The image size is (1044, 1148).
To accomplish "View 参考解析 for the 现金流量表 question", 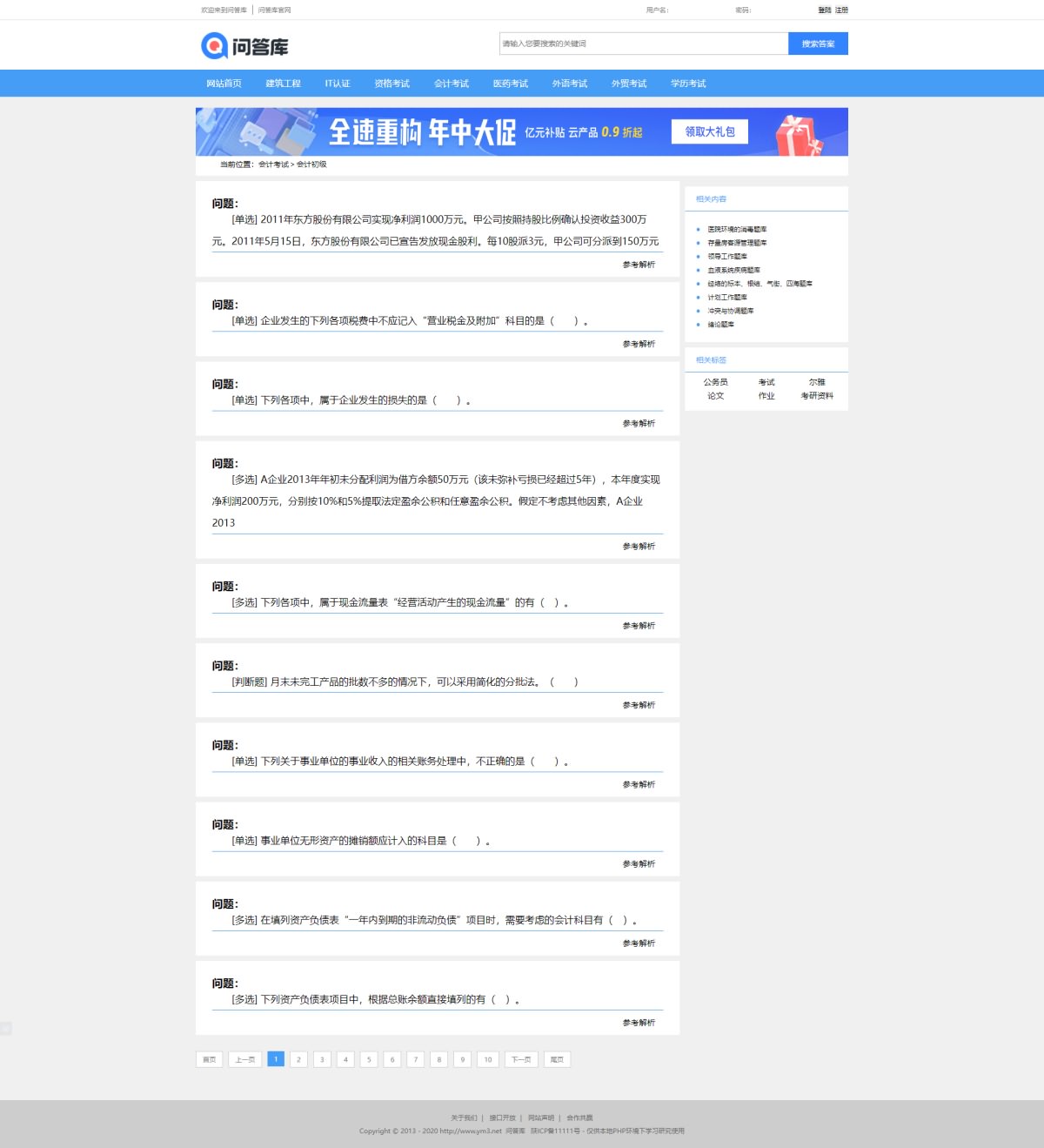I will point(639,626).
